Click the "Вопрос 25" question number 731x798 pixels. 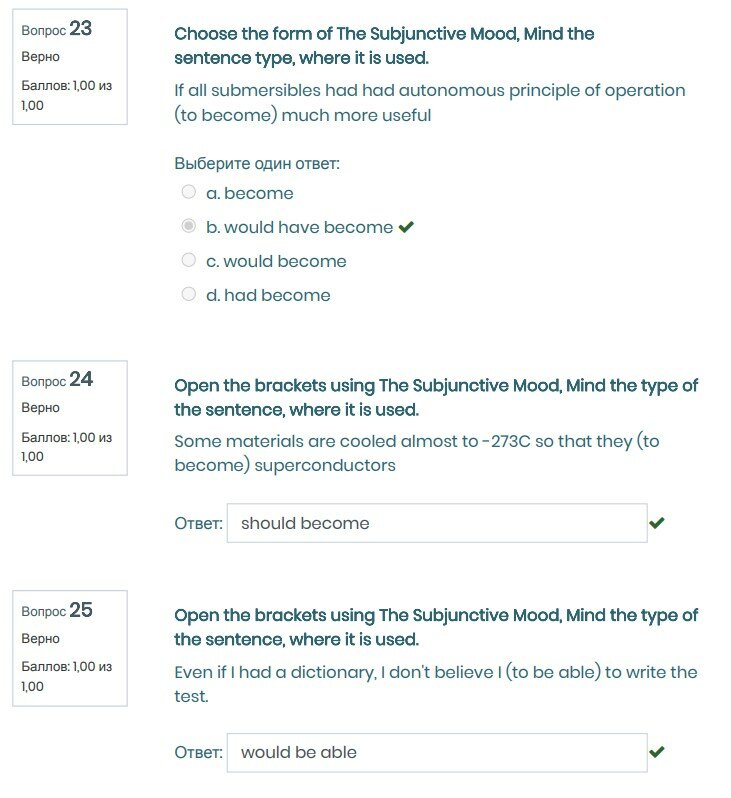57,610
